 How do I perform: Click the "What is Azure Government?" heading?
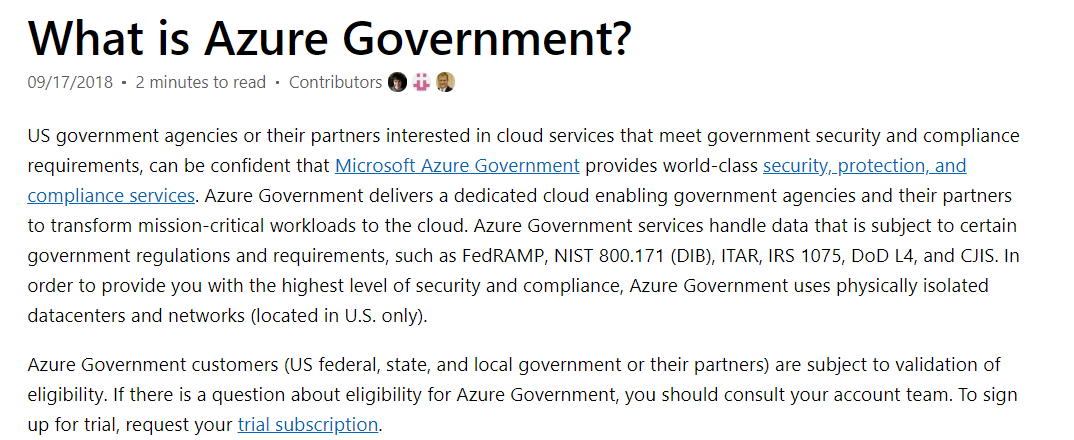point(330,38)
